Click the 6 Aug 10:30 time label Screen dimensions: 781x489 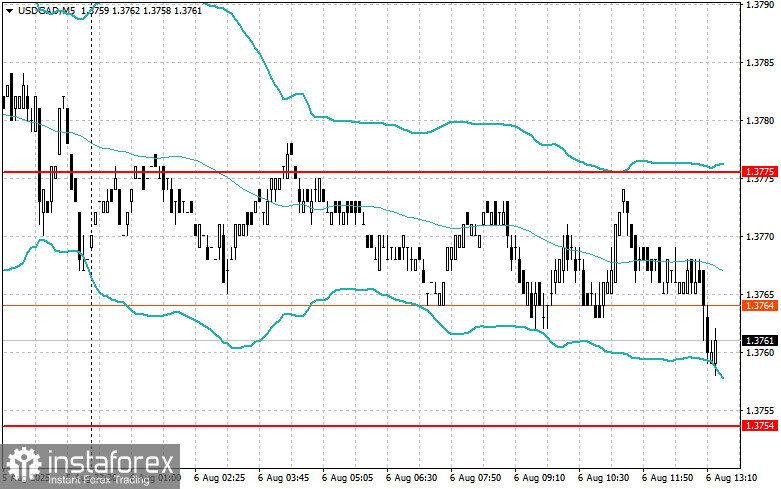click(604, 478)
